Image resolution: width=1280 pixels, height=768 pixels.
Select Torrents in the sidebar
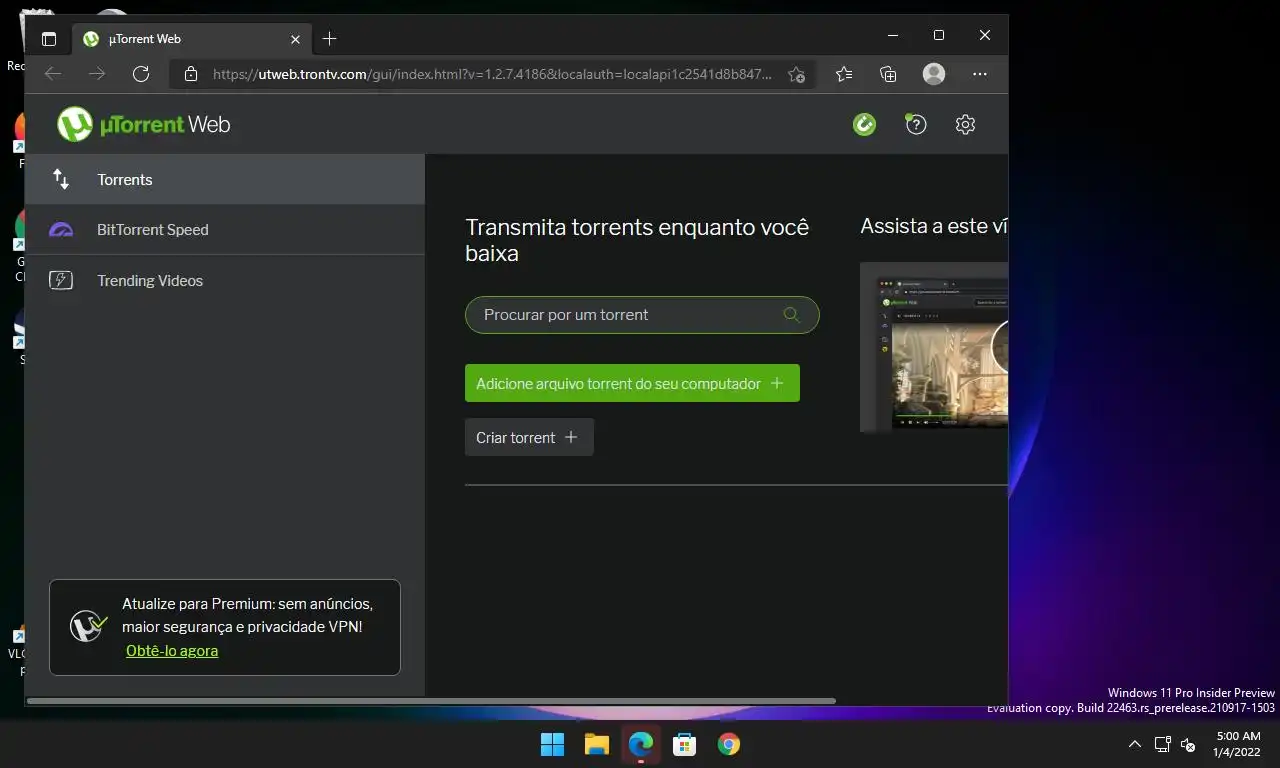click(x=225, y=180)
